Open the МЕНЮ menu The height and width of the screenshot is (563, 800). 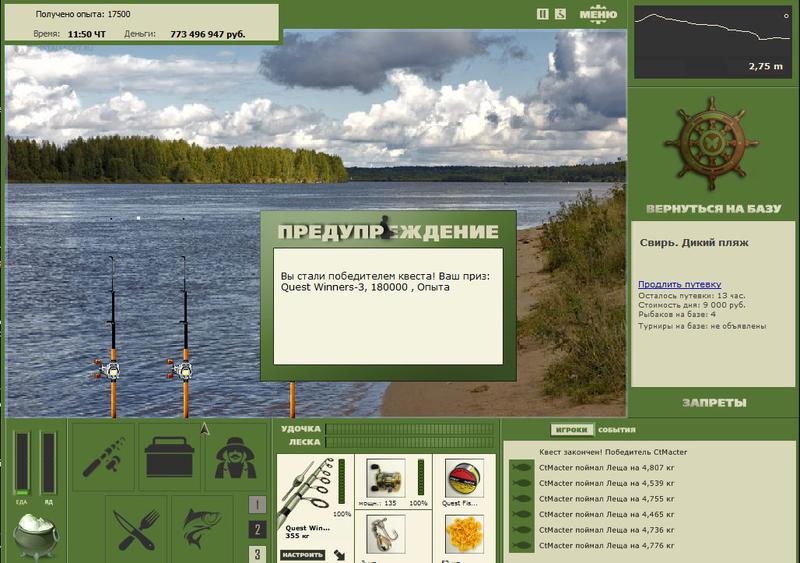click(x=598, y=14)
